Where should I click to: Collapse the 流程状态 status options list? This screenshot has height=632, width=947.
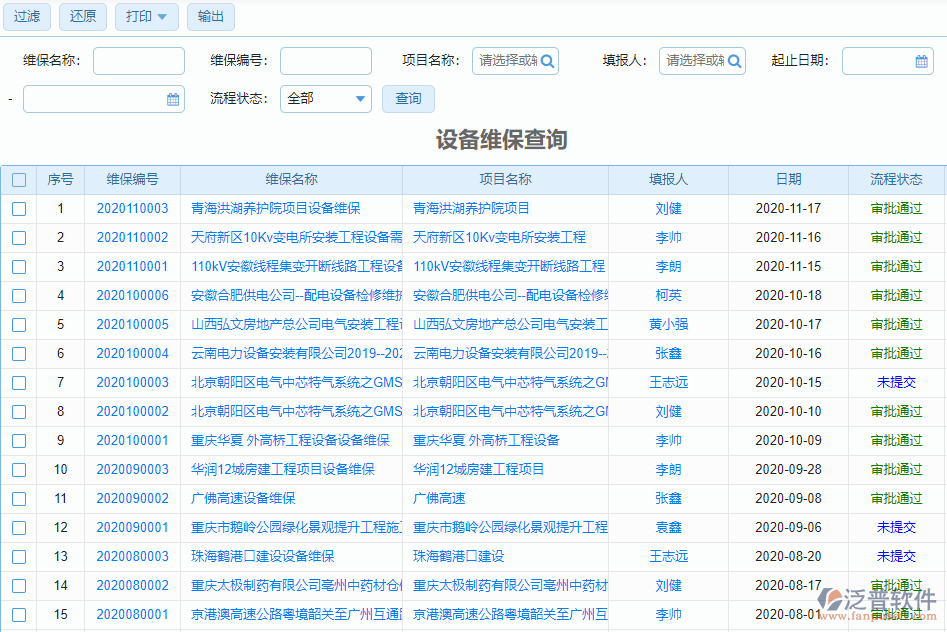point(358,98)
